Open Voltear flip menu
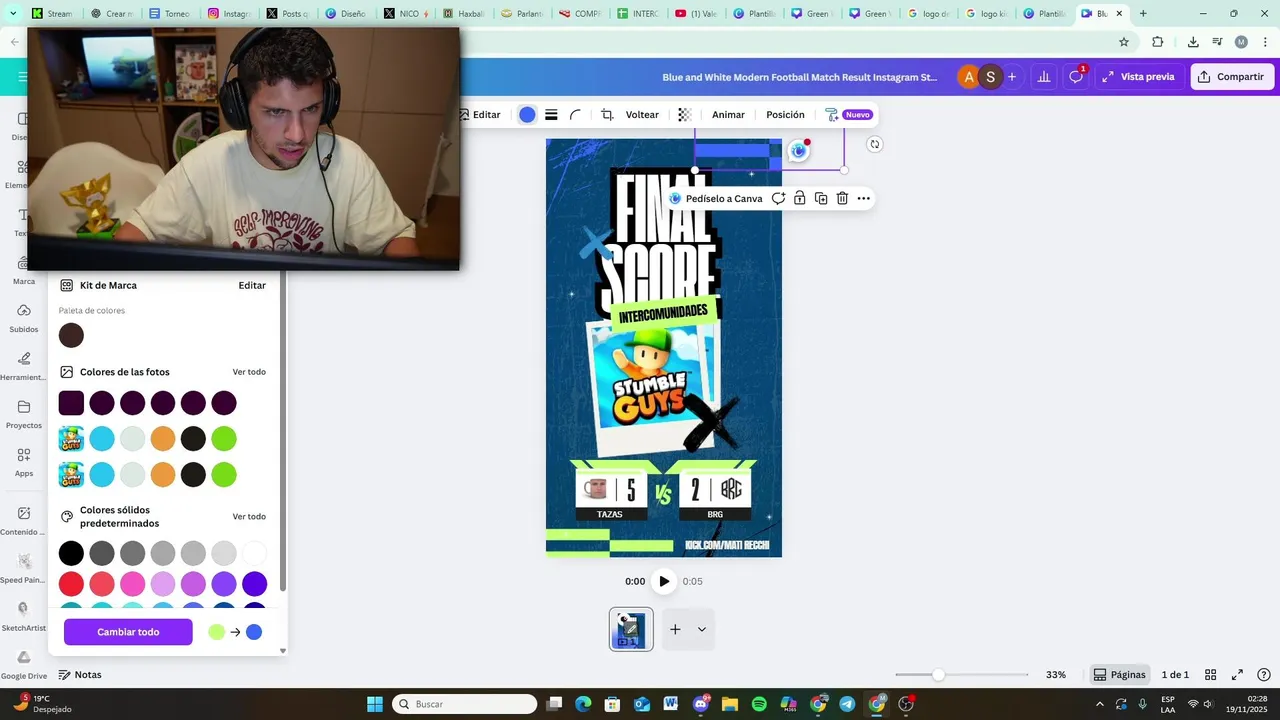Viewport: 1280px width, 720px height. pos(642,115)
